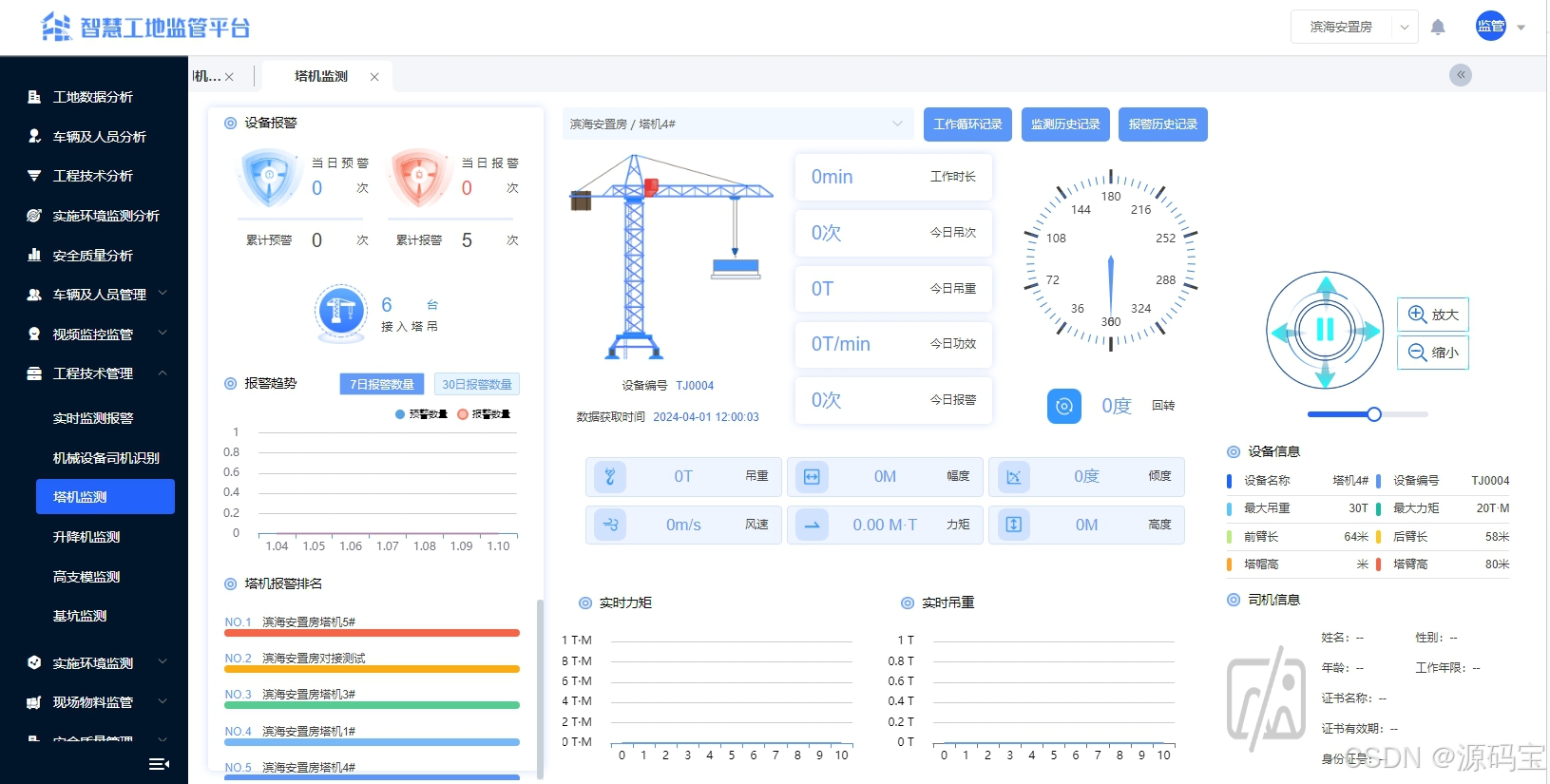This screenshot has height=784, width=1550.
Task: Select 机械设备司机识别 submenu item
Action: (x=105, y=458)
